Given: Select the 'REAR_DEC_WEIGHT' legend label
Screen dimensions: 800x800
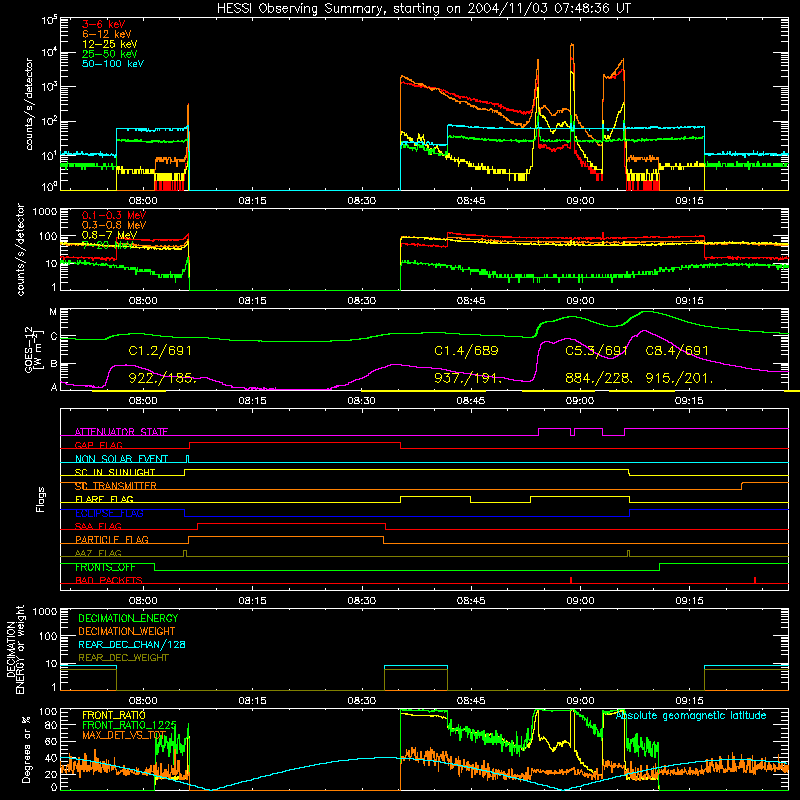Looking at the screenshot, I should coord(123,658).
